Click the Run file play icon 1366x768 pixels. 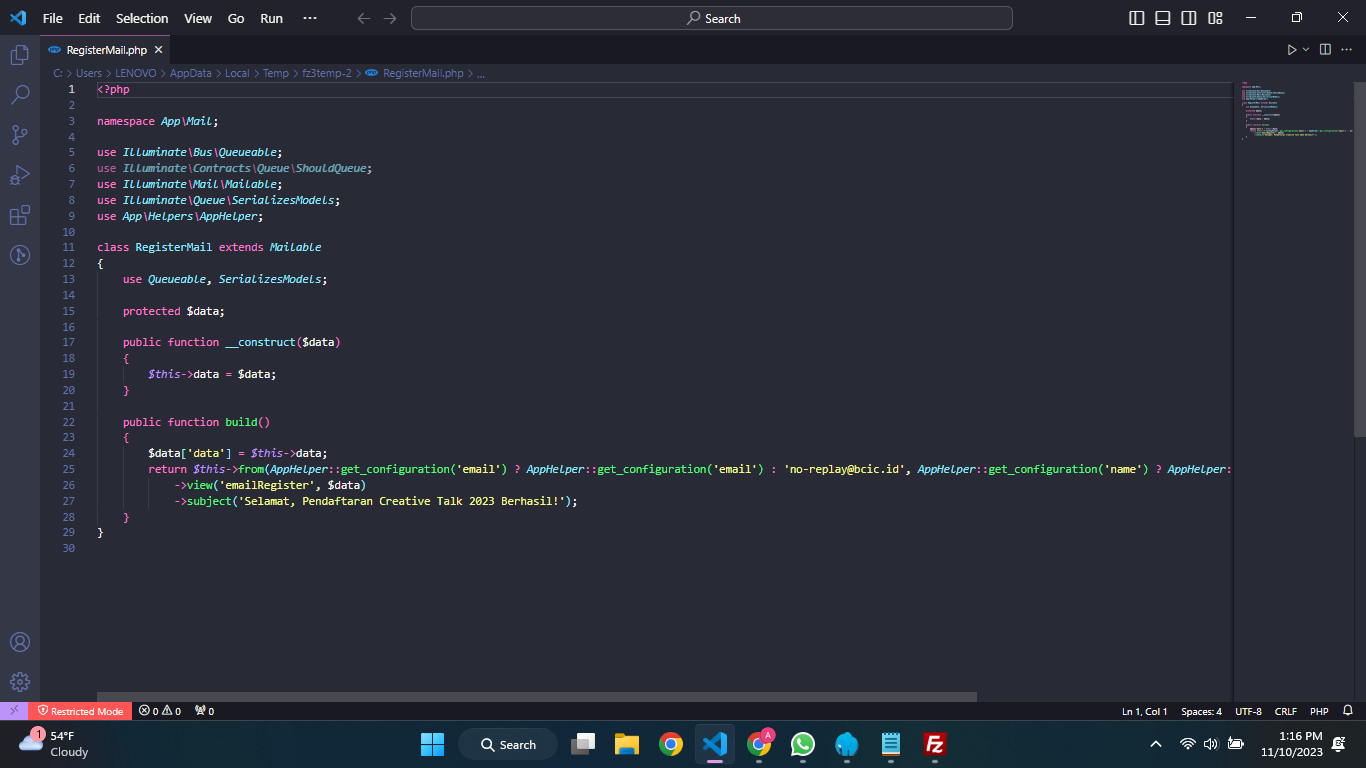[x=1291, y=49]
